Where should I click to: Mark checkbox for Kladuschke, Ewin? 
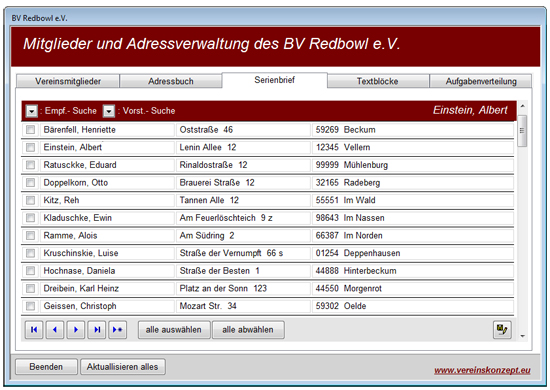[31, 218]
